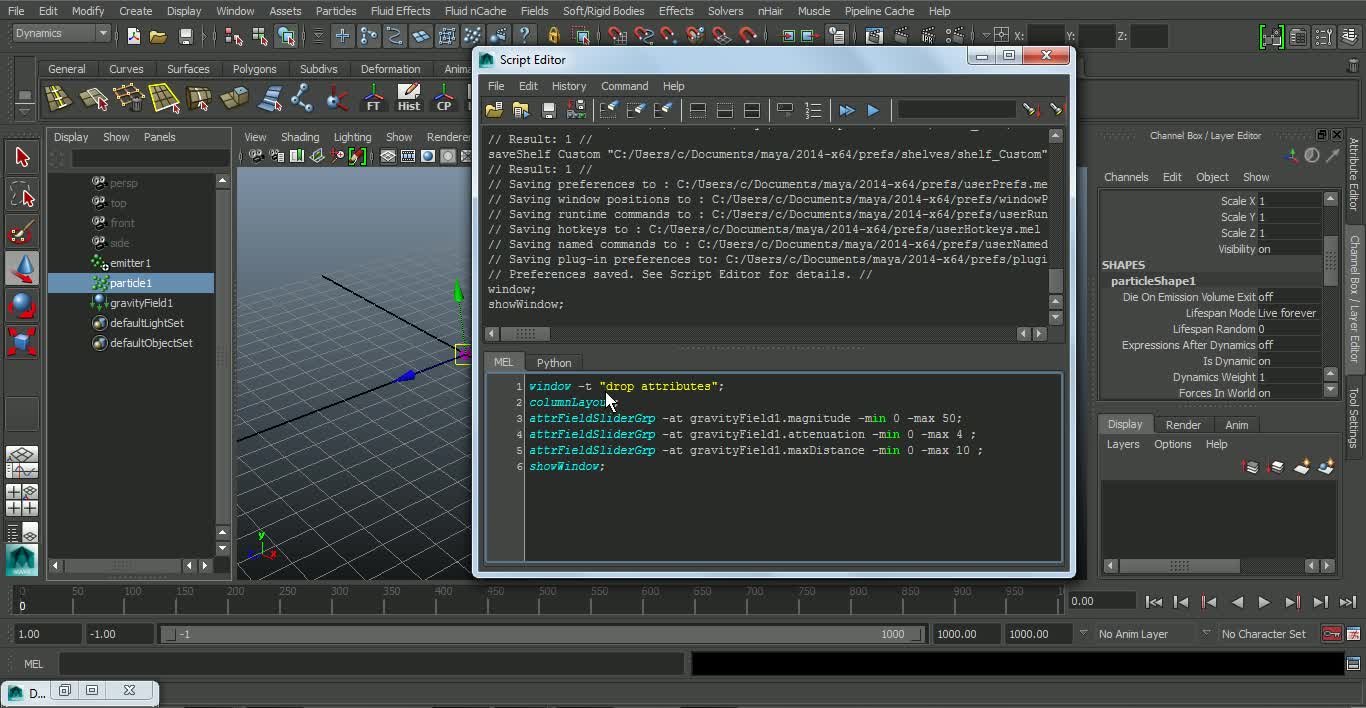The height and width of the screenshot is (708, 1366).
Task: Click the MEL command line input field
Action: pos(372,663)
